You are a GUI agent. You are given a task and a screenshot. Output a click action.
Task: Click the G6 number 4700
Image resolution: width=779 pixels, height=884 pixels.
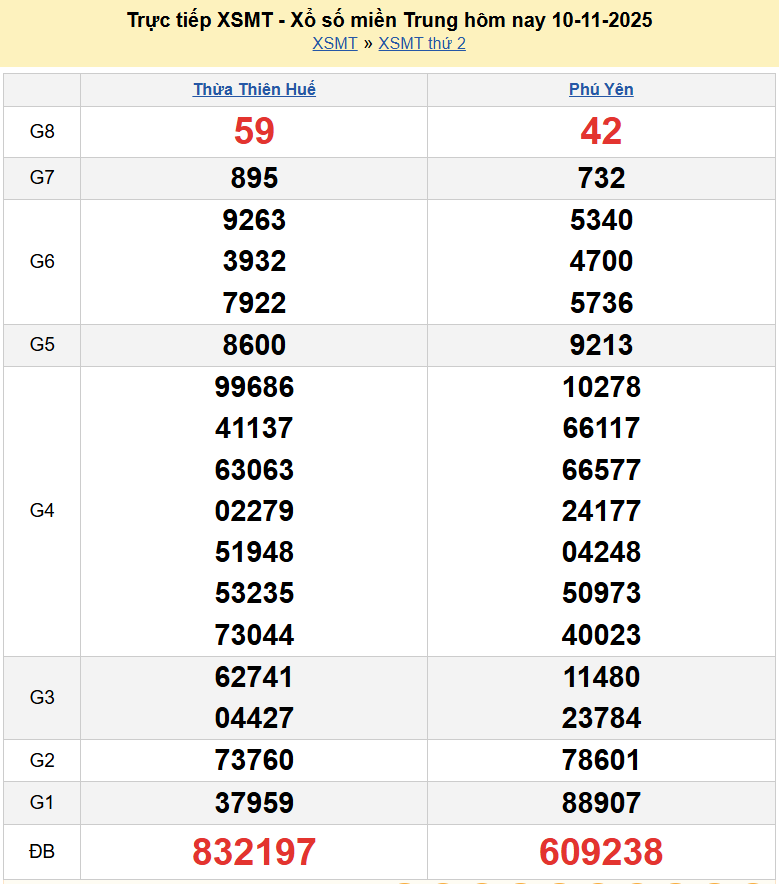(x=601, y=261)
